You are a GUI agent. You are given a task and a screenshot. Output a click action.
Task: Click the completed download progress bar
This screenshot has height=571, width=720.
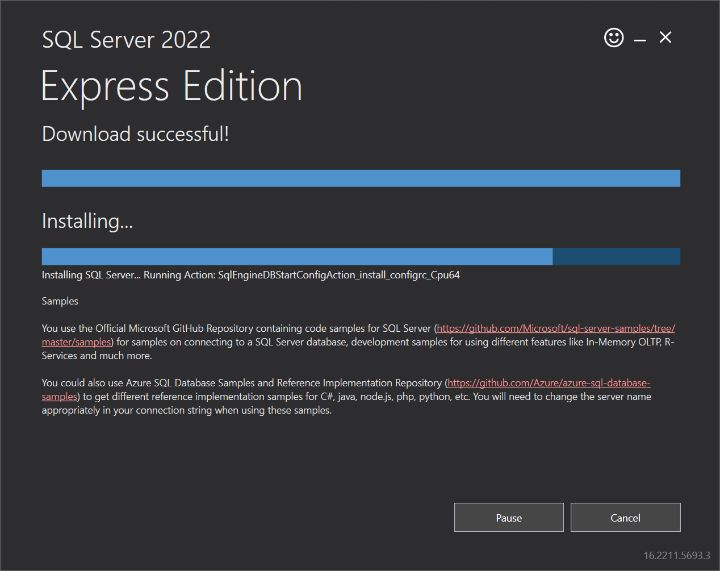coord(361,179)
